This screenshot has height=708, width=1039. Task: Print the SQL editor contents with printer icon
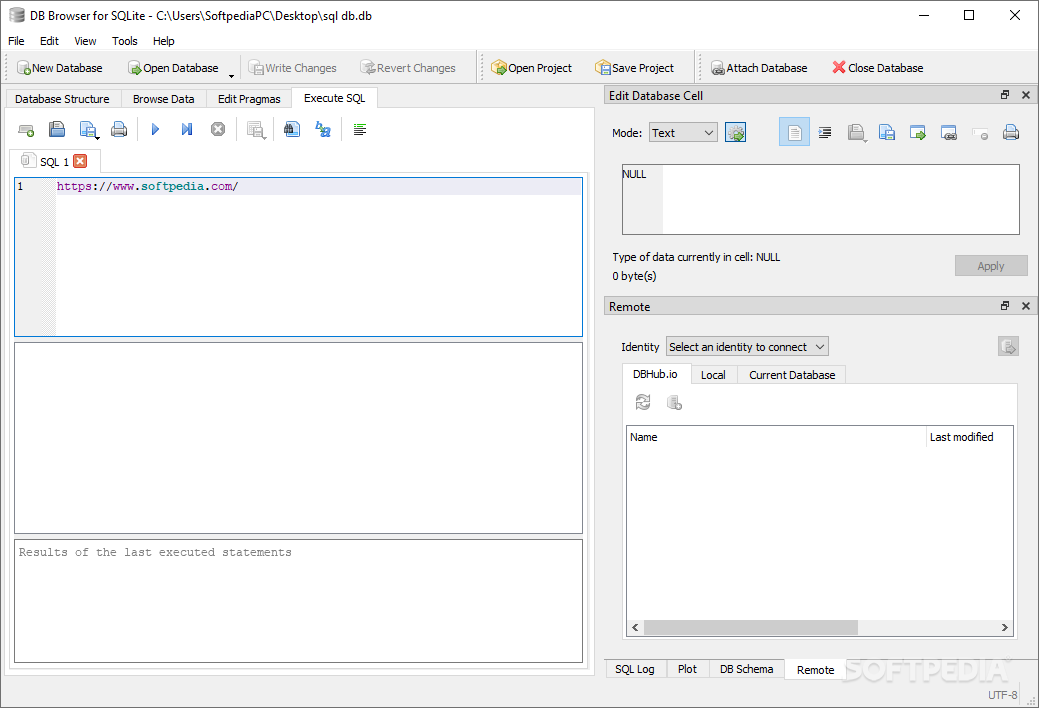[x=119, y=129]
